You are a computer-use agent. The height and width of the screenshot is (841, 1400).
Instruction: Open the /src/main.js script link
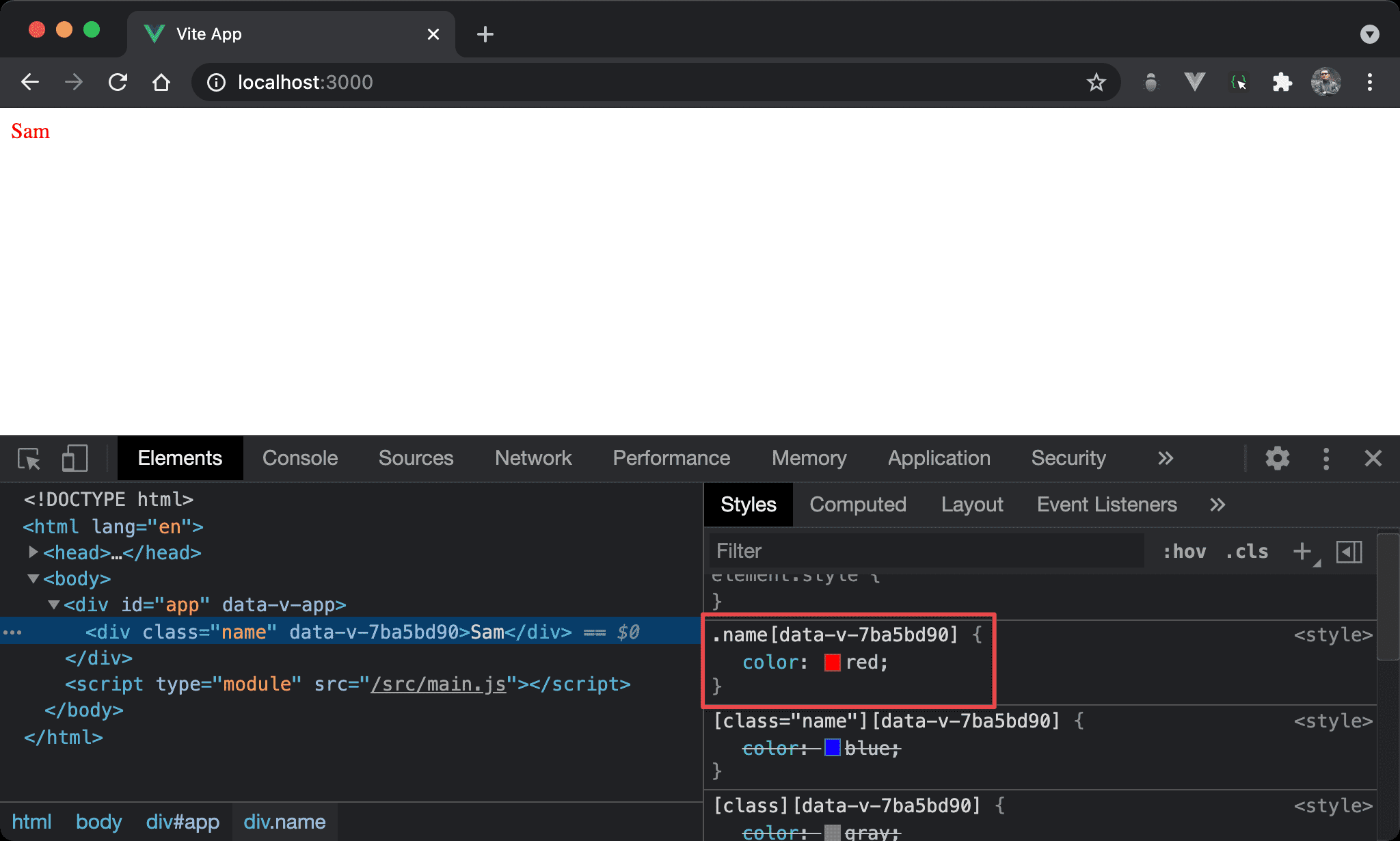[438, 684]
